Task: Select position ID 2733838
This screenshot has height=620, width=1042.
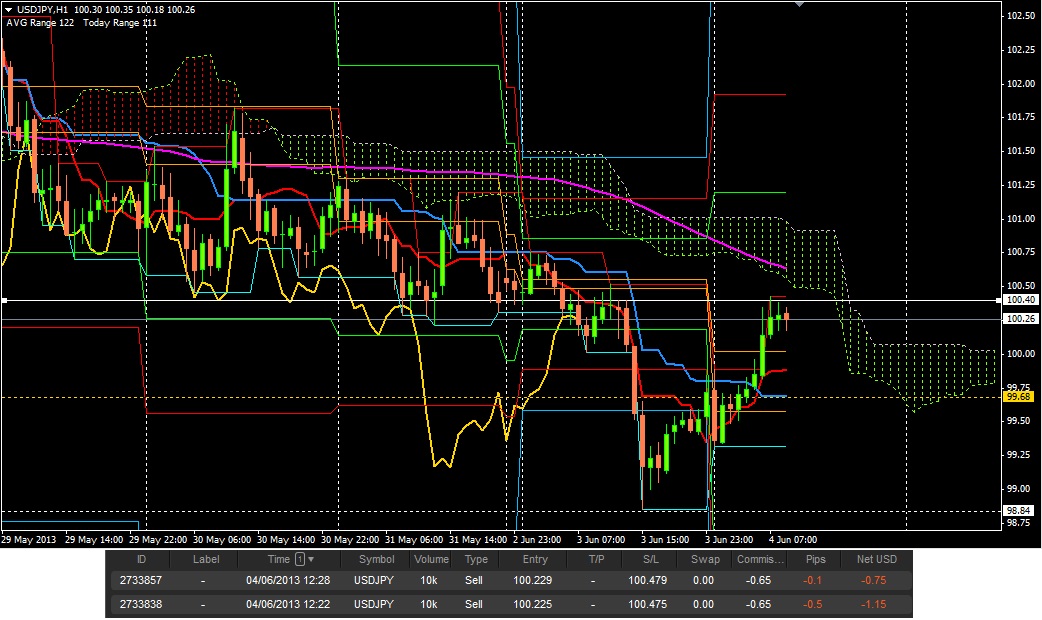Action: tap(141, 604)
